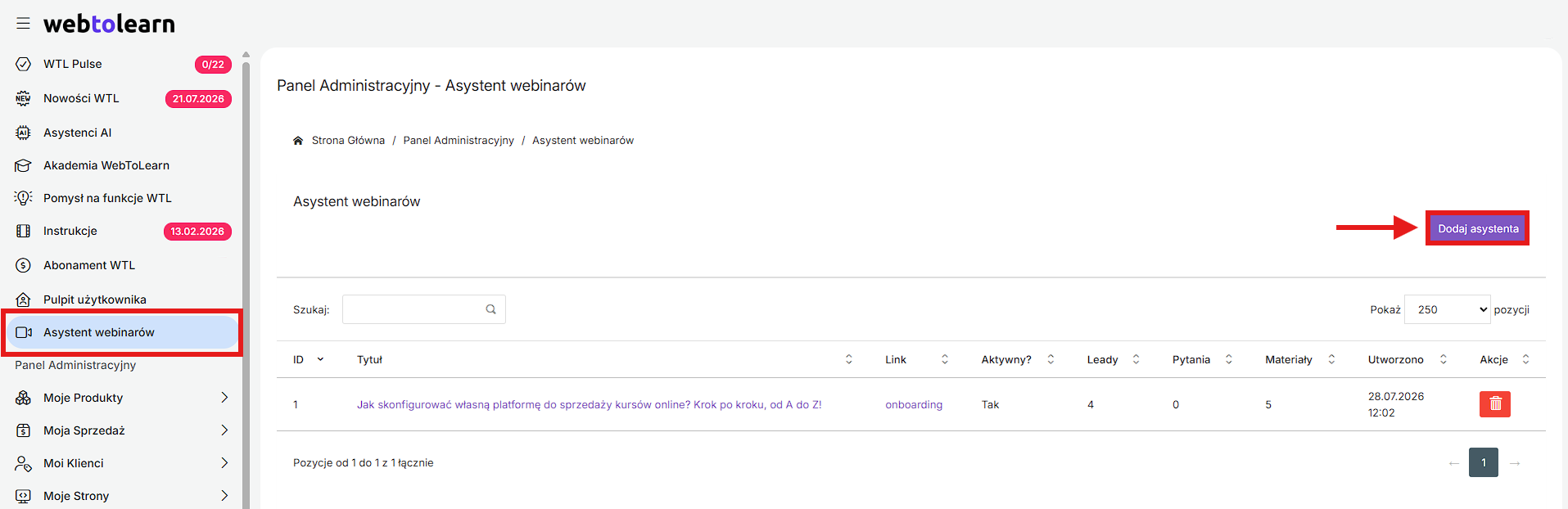1568x509 pixels.
Task: Click the Instrukcje film strip icon
Action: coord(23,231)
